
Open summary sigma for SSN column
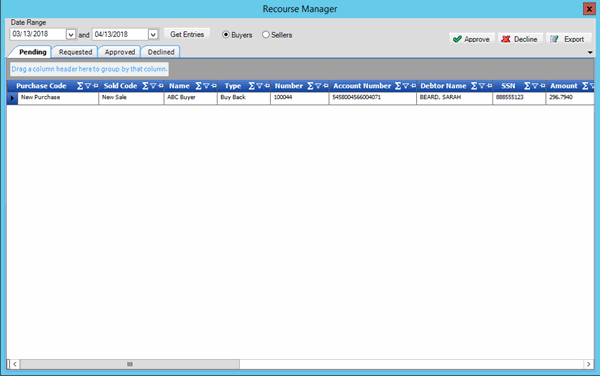(527, 86)
